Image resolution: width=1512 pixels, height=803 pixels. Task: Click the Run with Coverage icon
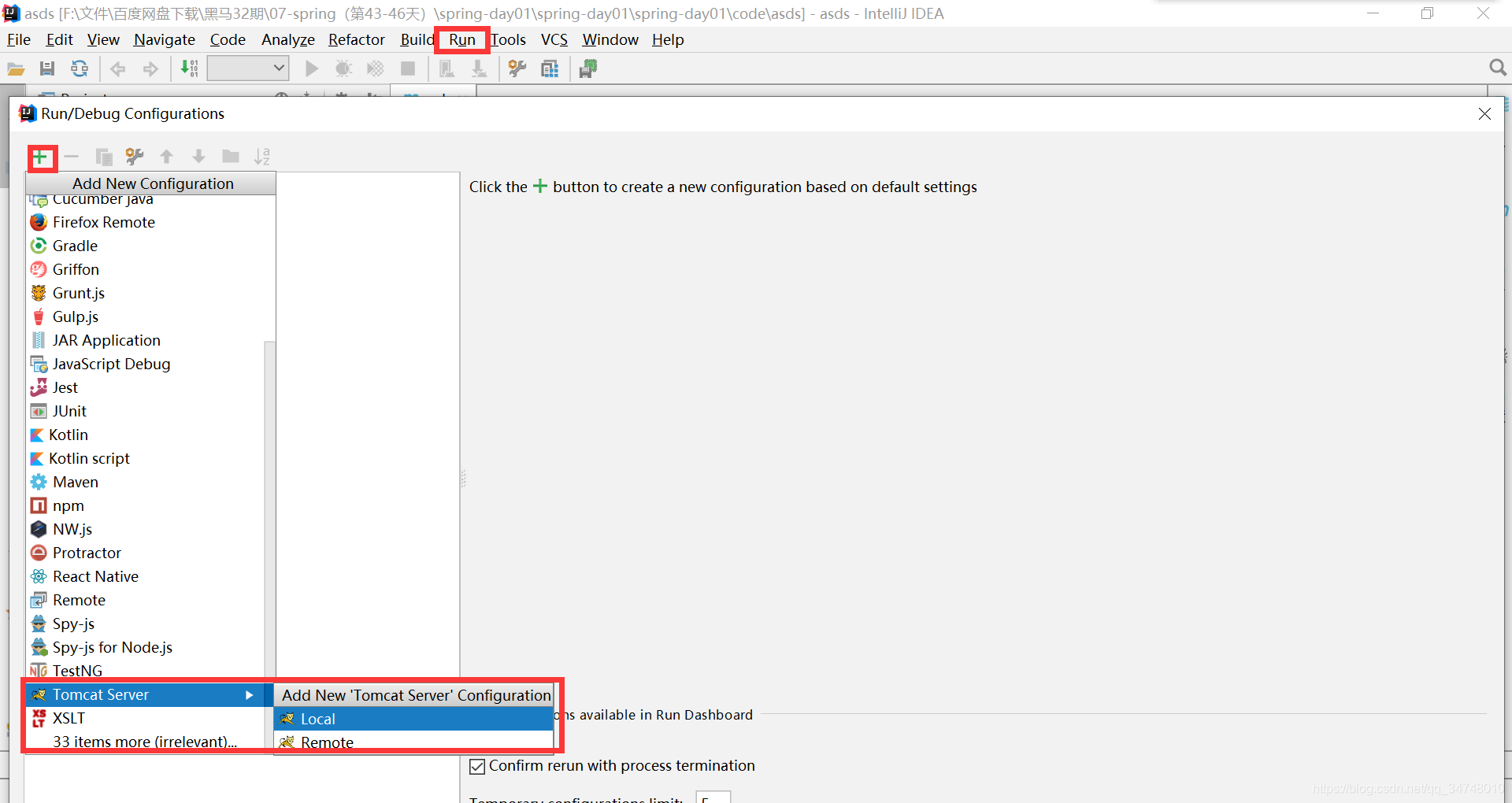point(376,69)
